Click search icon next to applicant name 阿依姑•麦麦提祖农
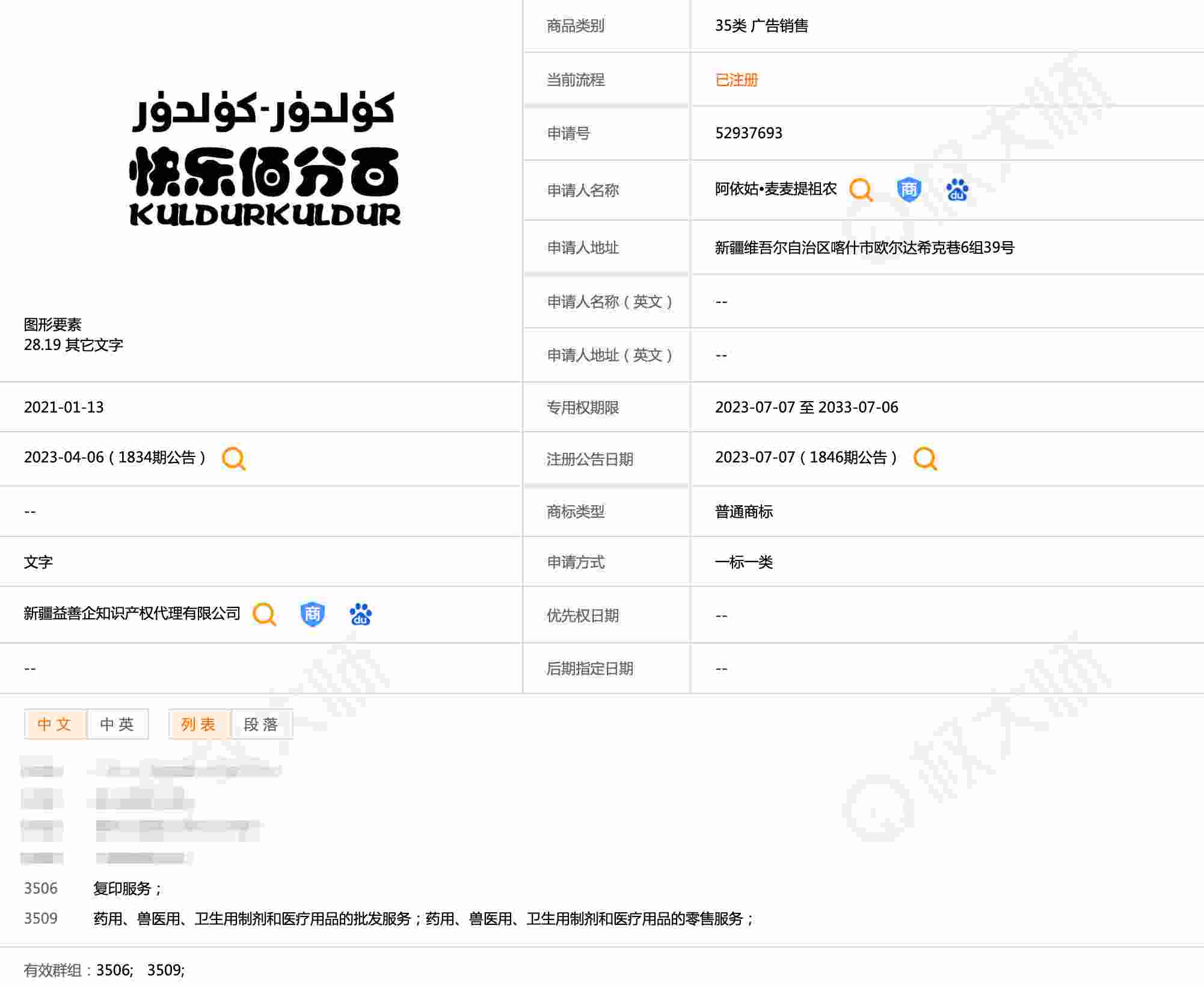The image size is (1204, 985). pos(861,190)
